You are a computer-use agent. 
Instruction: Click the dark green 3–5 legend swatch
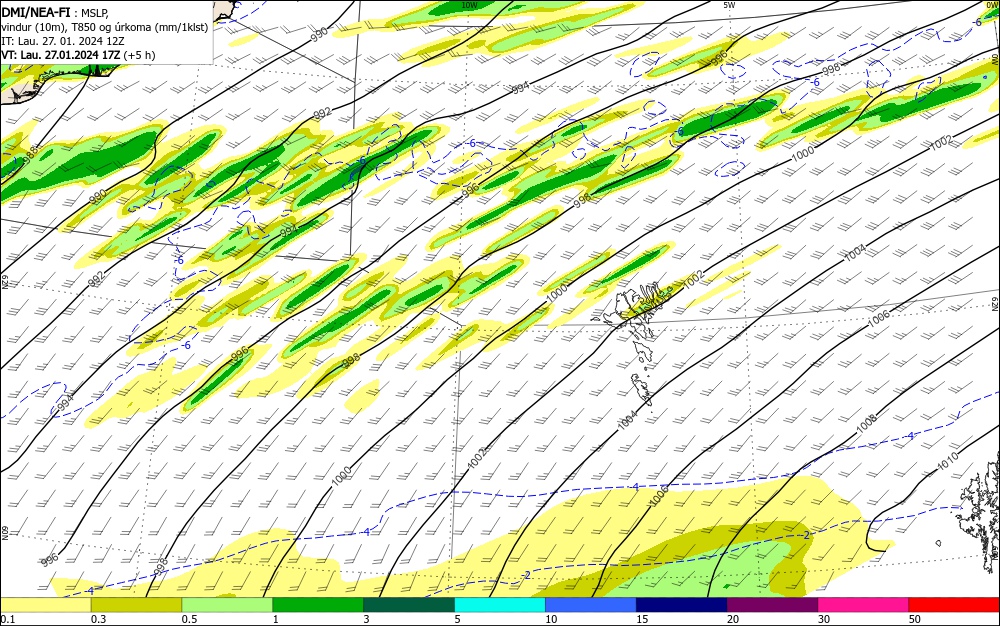[409, 605]
